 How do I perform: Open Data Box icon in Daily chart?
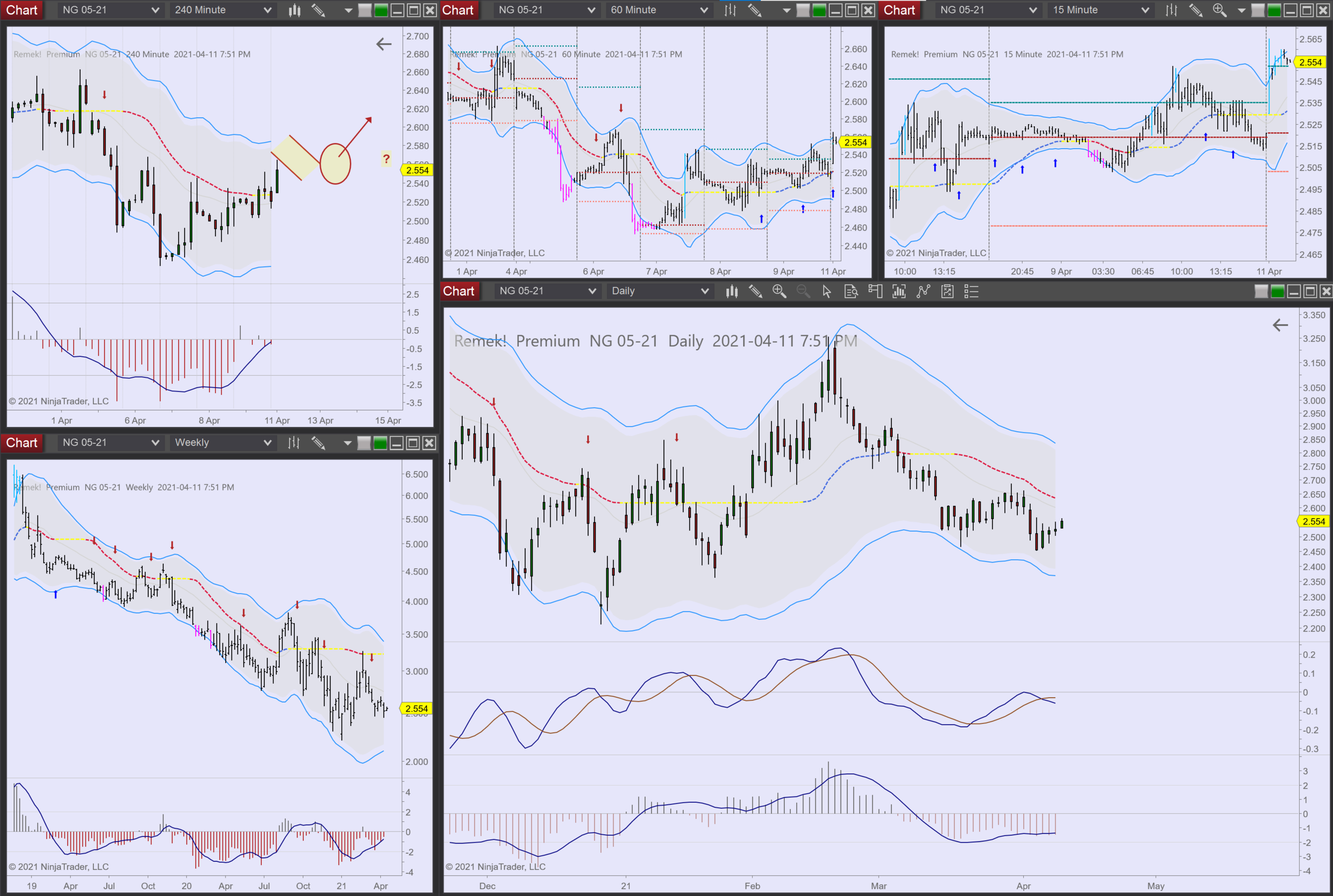click(850, 292)
